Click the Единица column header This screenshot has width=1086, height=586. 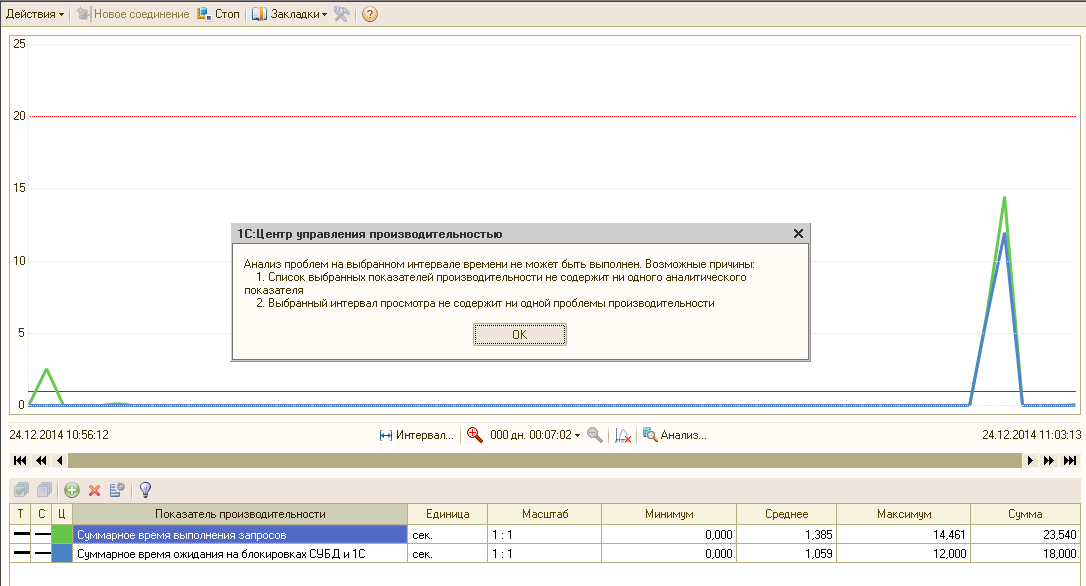[447, 514]
